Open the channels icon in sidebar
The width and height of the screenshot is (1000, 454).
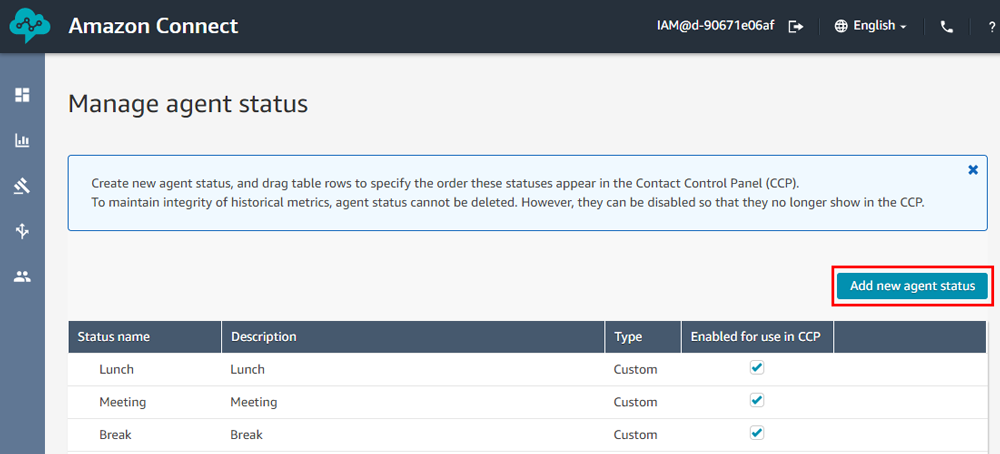pos(22,231)
